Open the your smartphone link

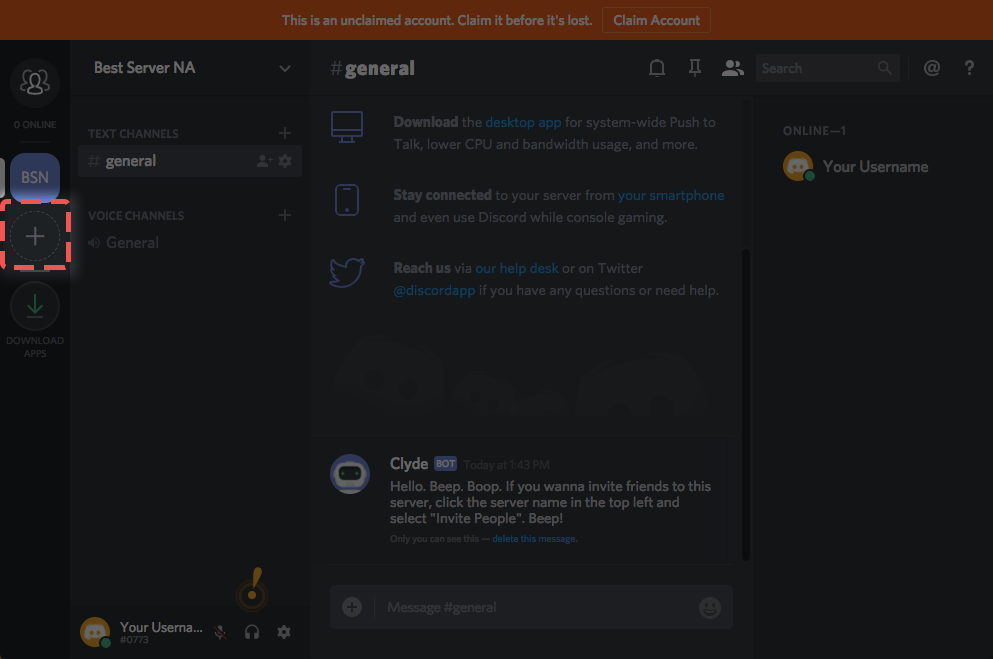(671, 195)
